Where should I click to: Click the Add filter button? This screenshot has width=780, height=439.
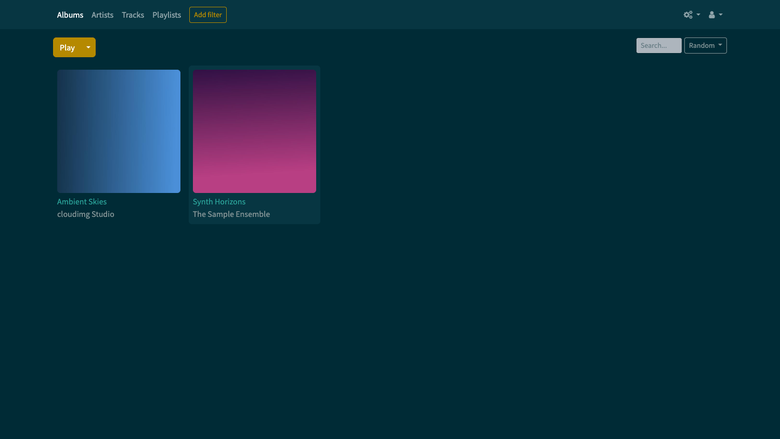coord(208,15)
